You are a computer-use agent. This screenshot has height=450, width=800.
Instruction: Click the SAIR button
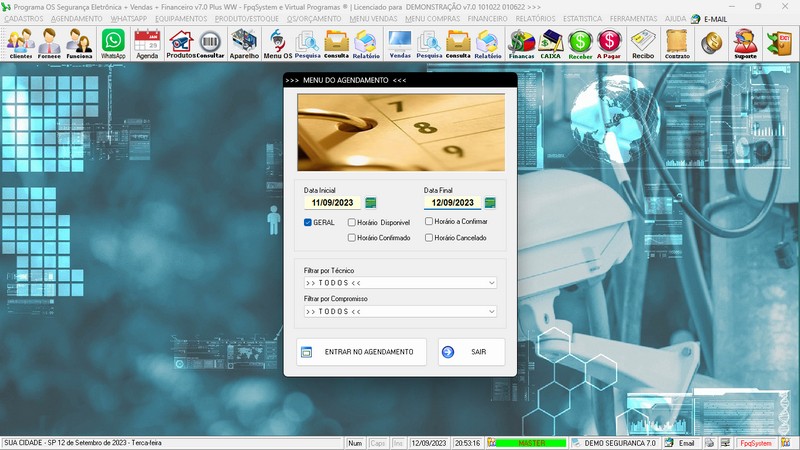point(471,352)
